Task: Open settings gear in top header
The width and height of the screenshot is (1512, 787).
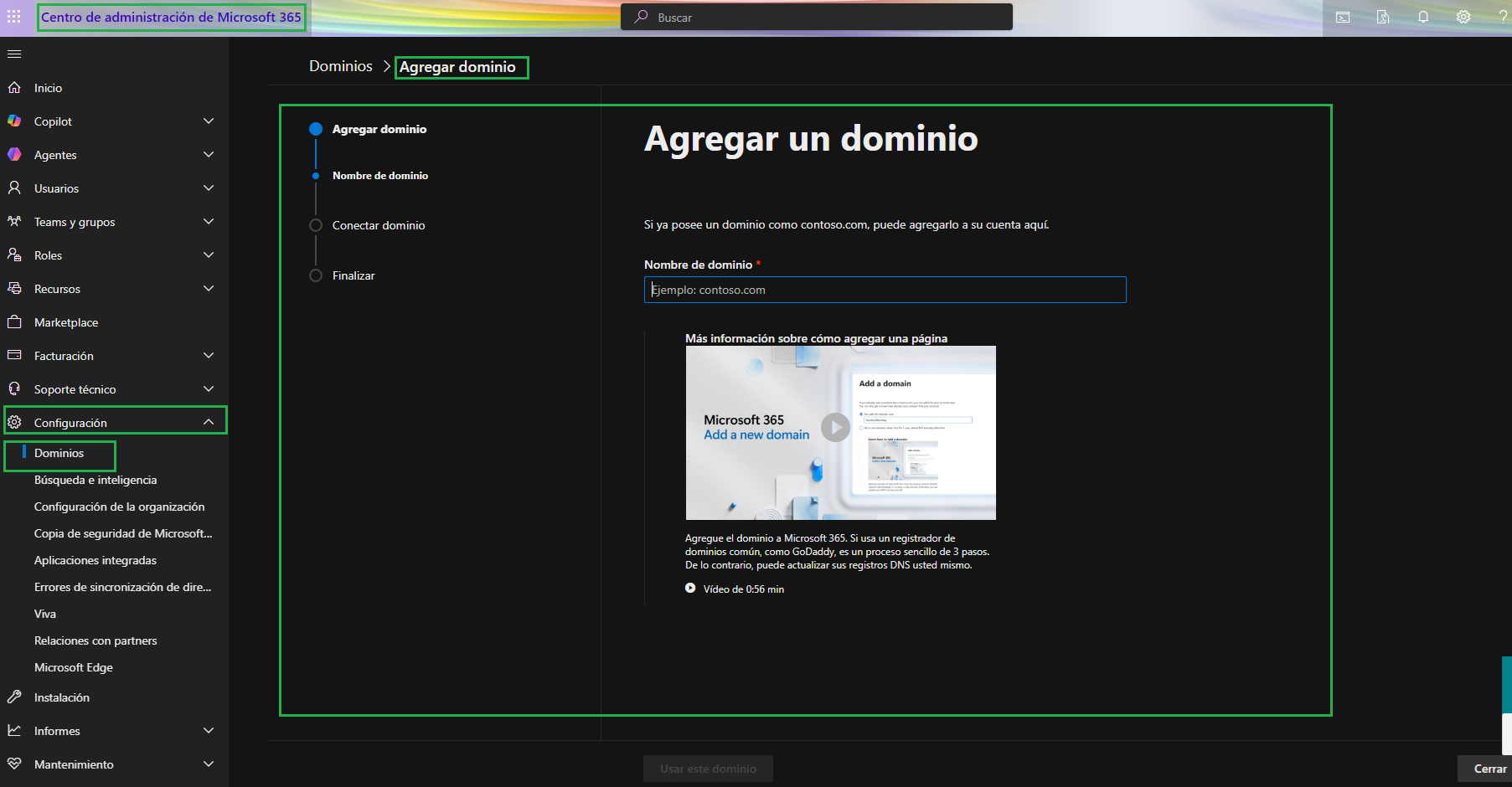Action: (1463, 18)
